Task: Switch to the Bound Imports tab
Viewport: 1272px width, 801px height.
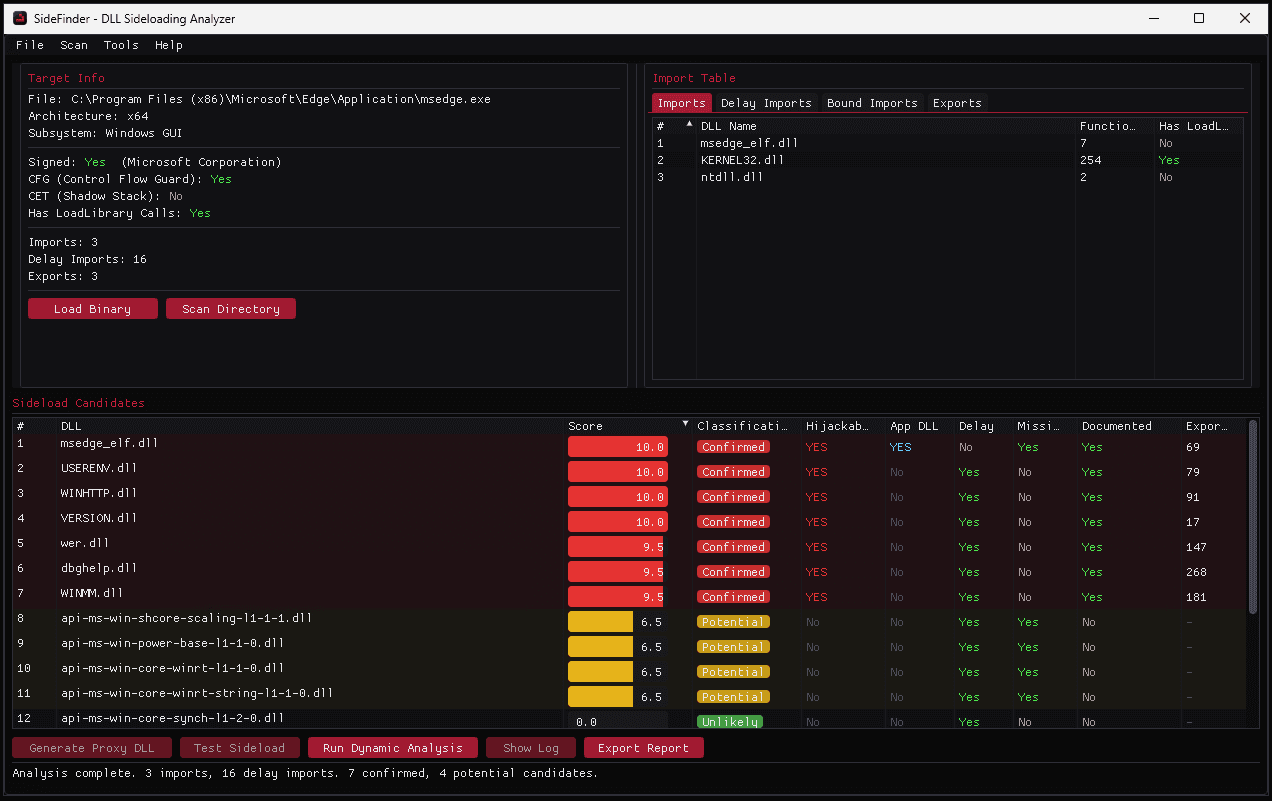Action: [872, 103]
